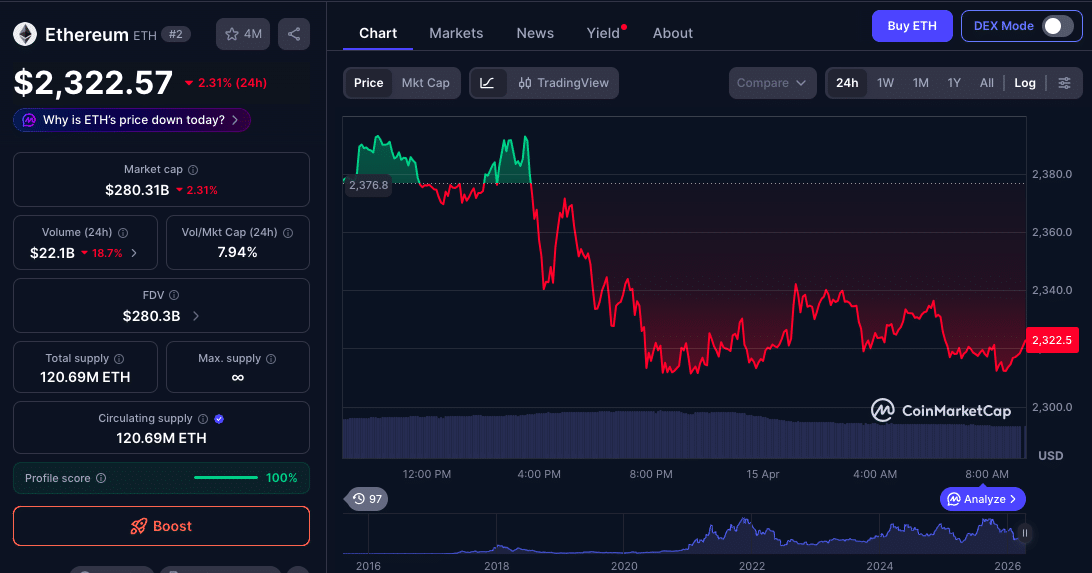Click the Max. supply info icon
This screenshot has width=1092, height=573.
271,359
